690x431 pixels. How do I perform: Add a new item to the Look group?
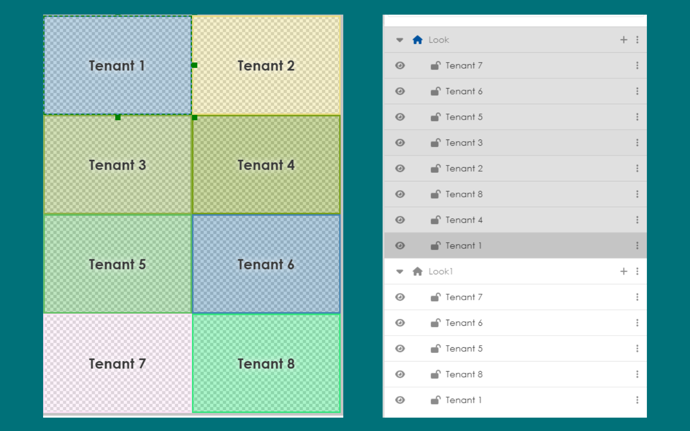(x=624, y=40)
